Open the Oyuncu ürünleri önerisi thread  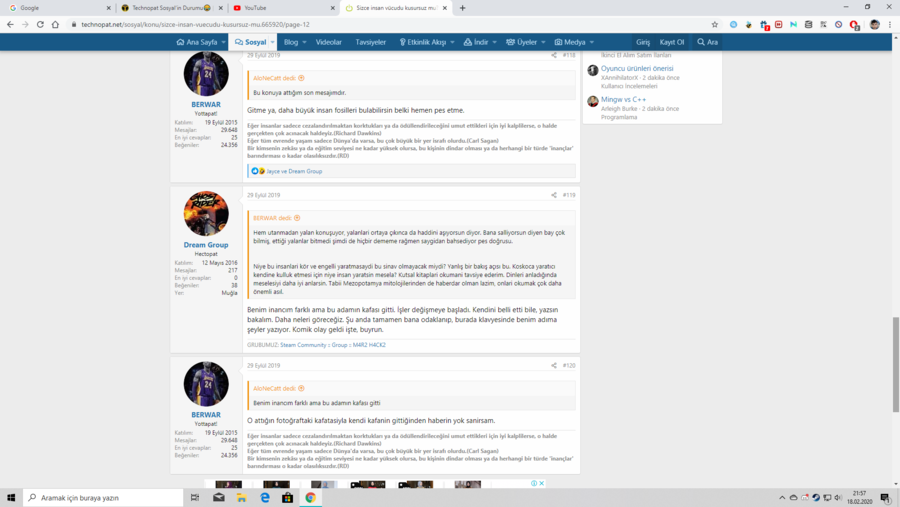click(637, 68)
